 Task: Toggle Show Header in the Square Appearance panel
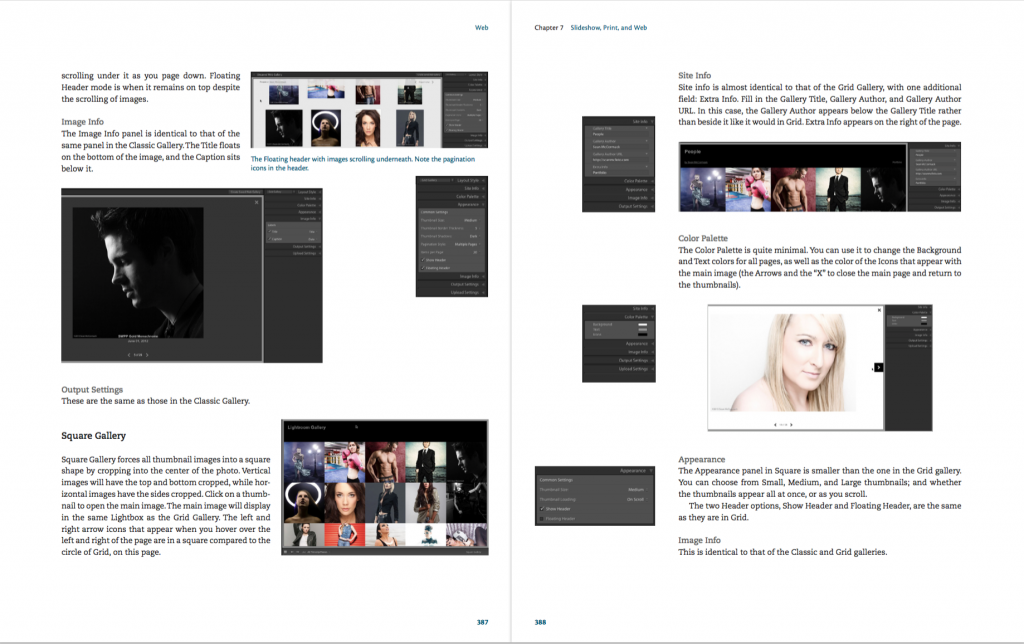point(542,509)
